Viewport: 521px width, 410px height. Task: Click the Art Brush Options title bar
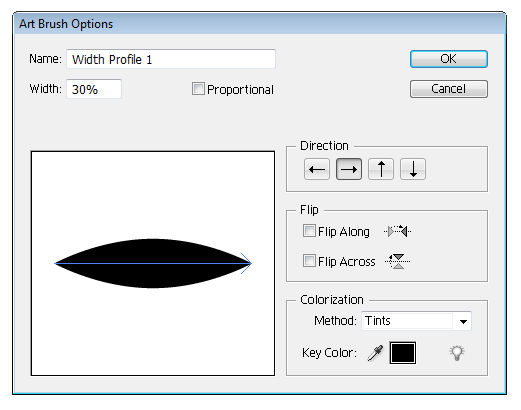(x=260, y=24)
